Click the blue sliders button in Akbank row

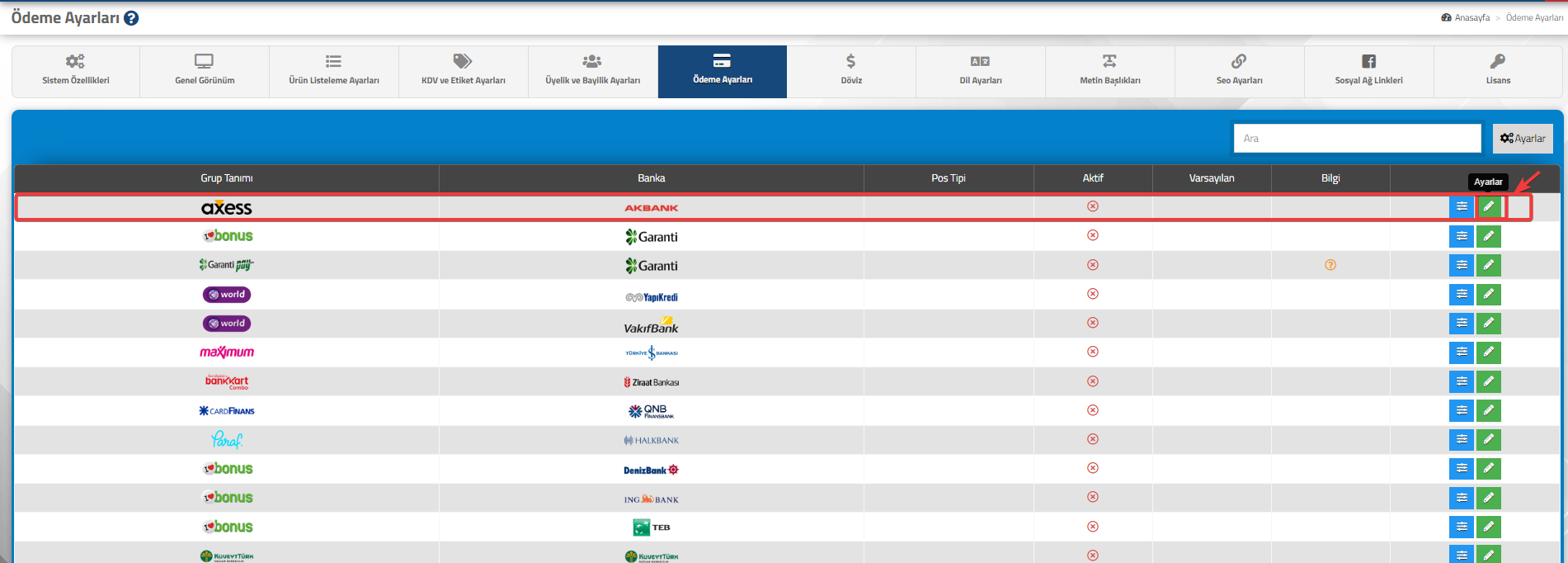tap(1462, 206)
